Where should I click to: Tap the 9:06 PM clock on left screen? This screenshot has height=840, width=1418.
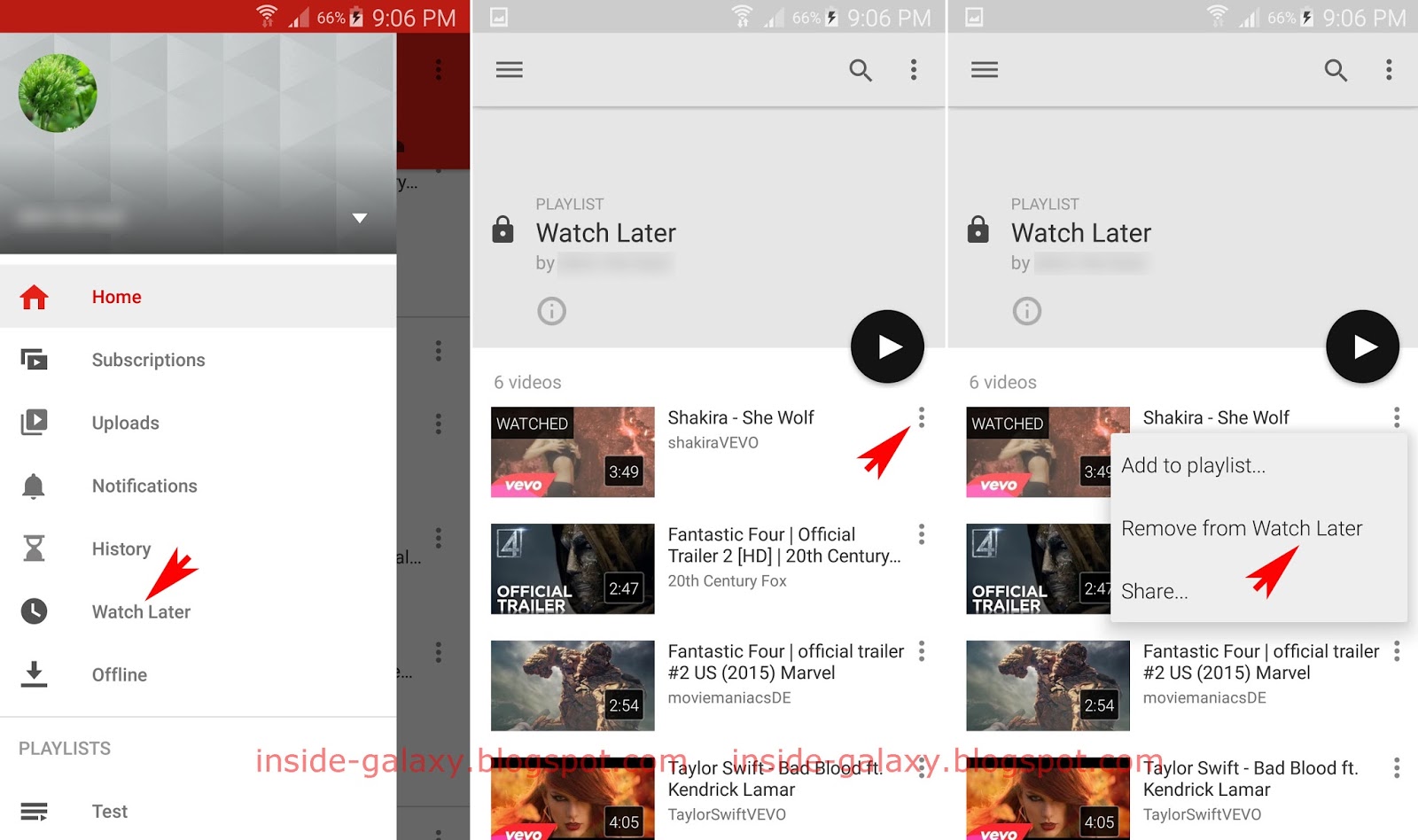click(x=414, y=18)
